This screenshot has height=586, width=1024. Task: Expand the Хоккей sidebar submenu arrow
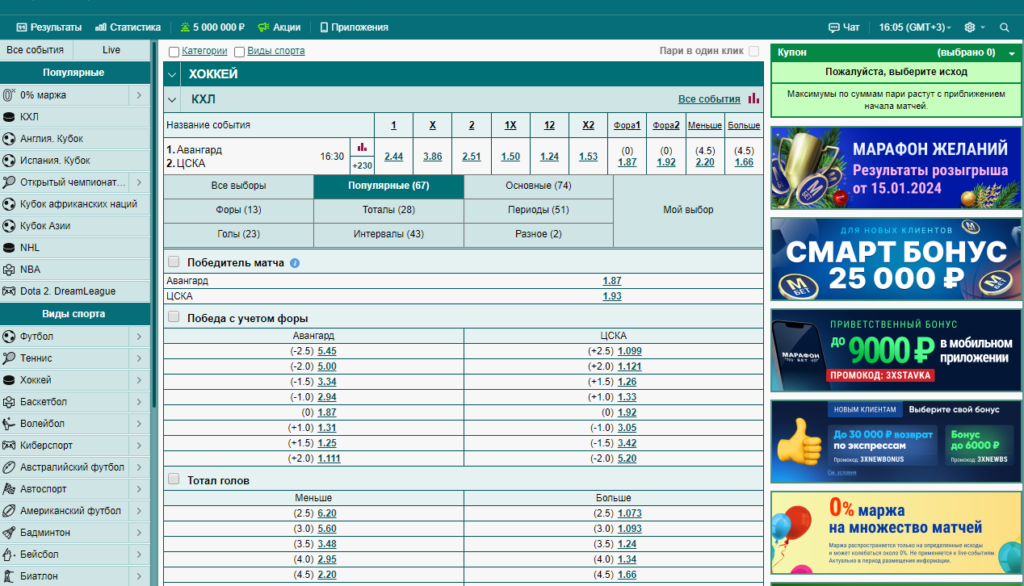point(139,380)
